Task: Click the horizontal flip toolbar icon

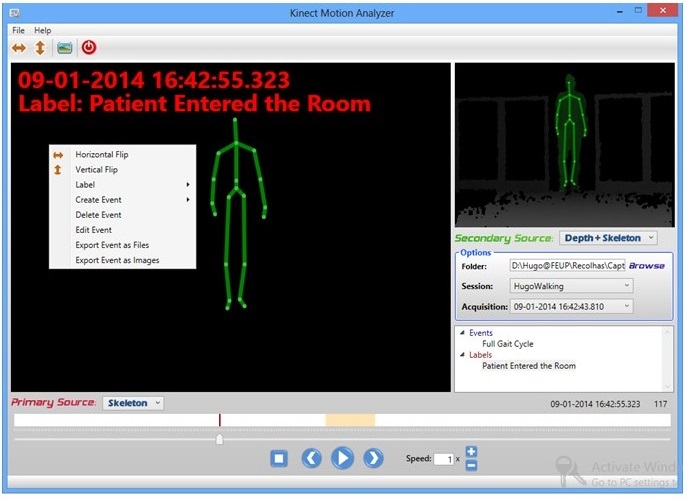Action: 19,48
